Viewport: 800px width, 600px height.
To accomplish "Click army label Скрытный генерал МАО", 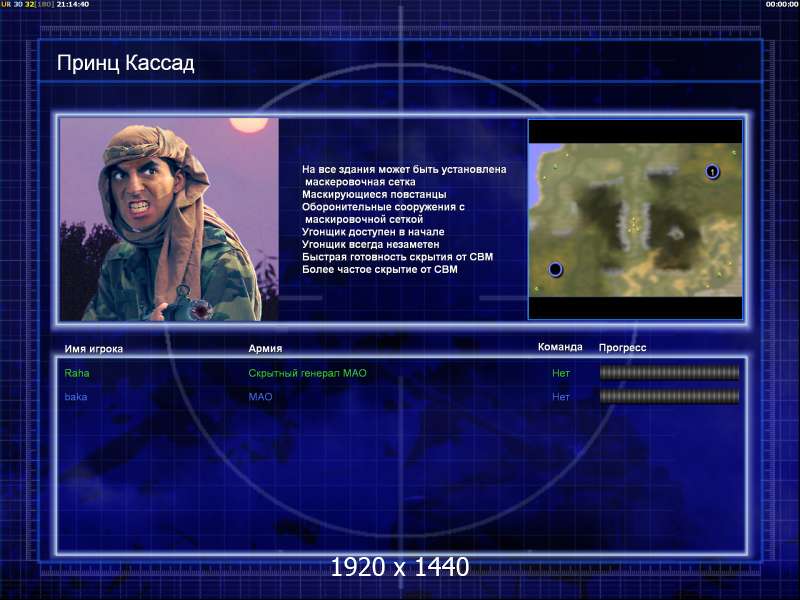I will pos(308,373).
